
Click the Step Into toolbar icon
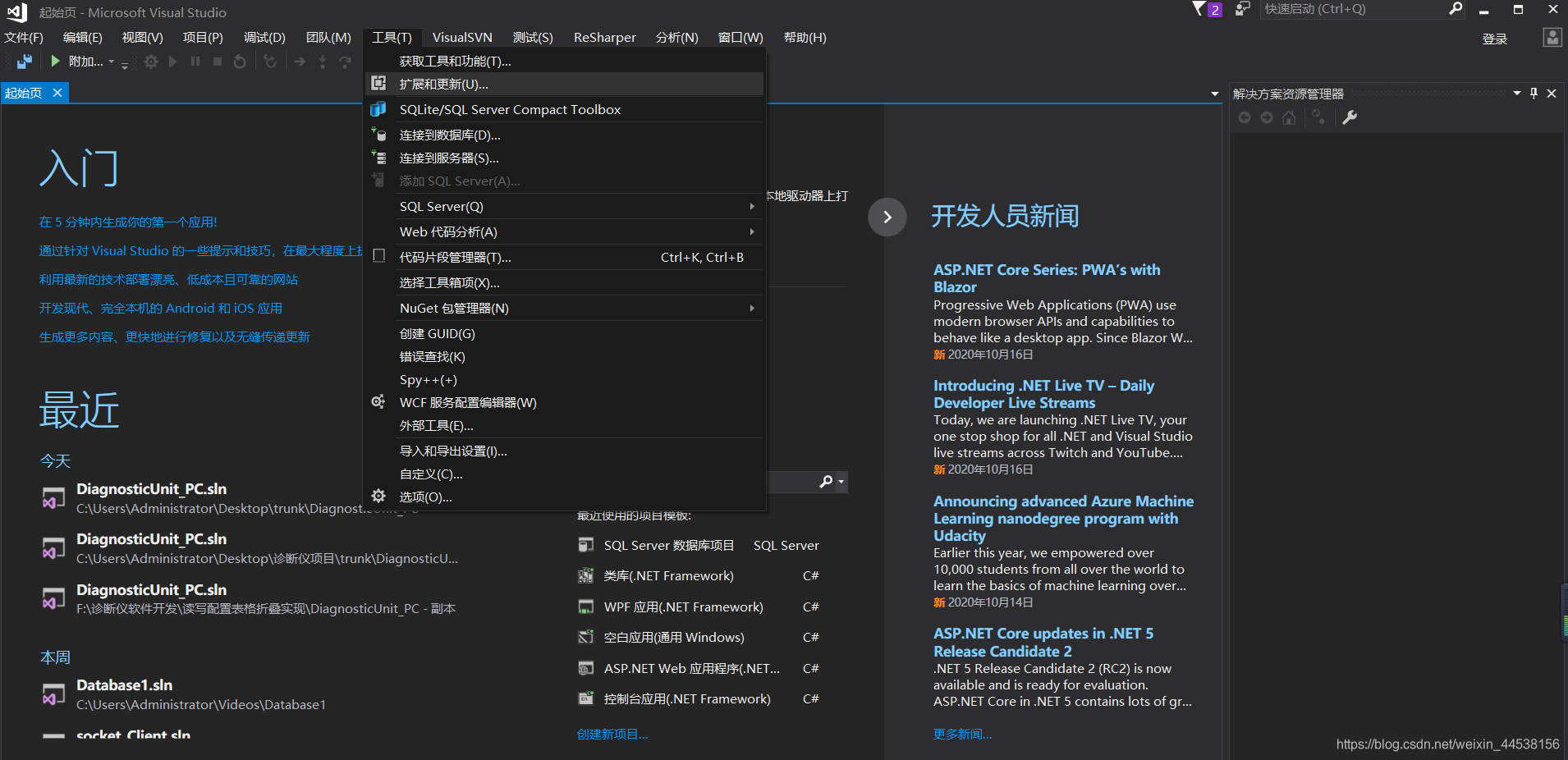tap(323, 62)
